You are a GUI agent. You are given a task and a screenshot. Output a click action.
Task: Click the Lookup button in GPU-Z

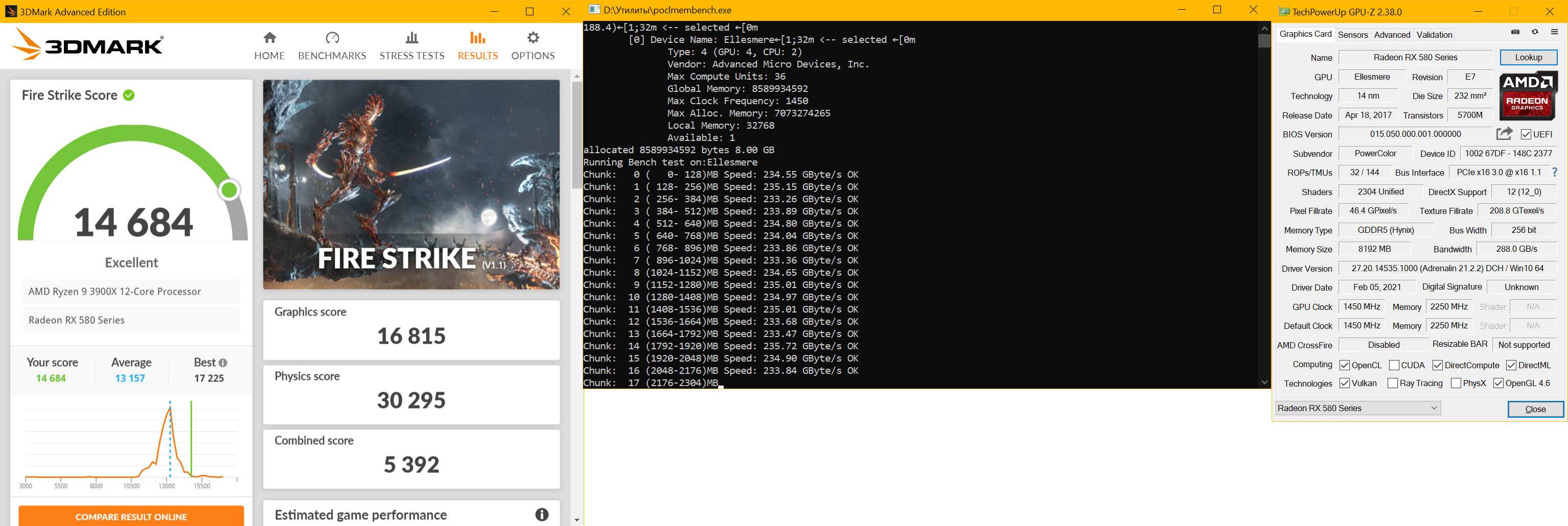(x=1529, y=57)
